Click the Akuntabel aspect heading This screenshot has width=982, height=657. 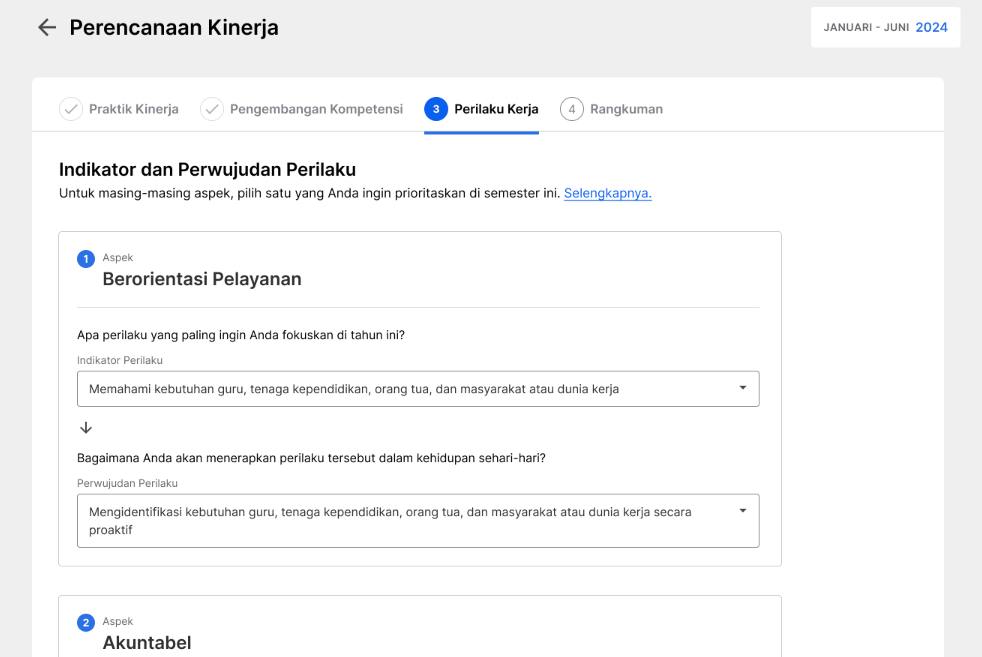147,643
